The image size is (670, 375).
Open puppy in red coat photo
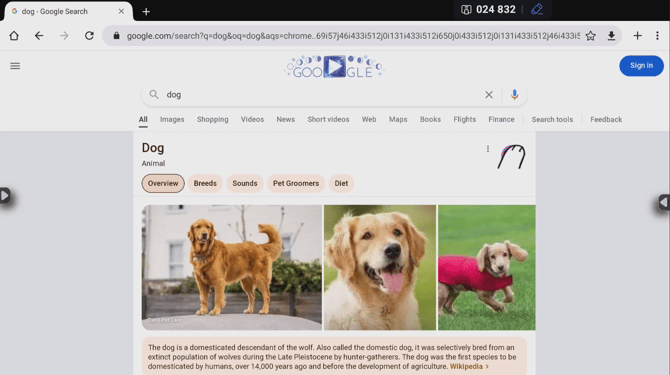point(487,267)
